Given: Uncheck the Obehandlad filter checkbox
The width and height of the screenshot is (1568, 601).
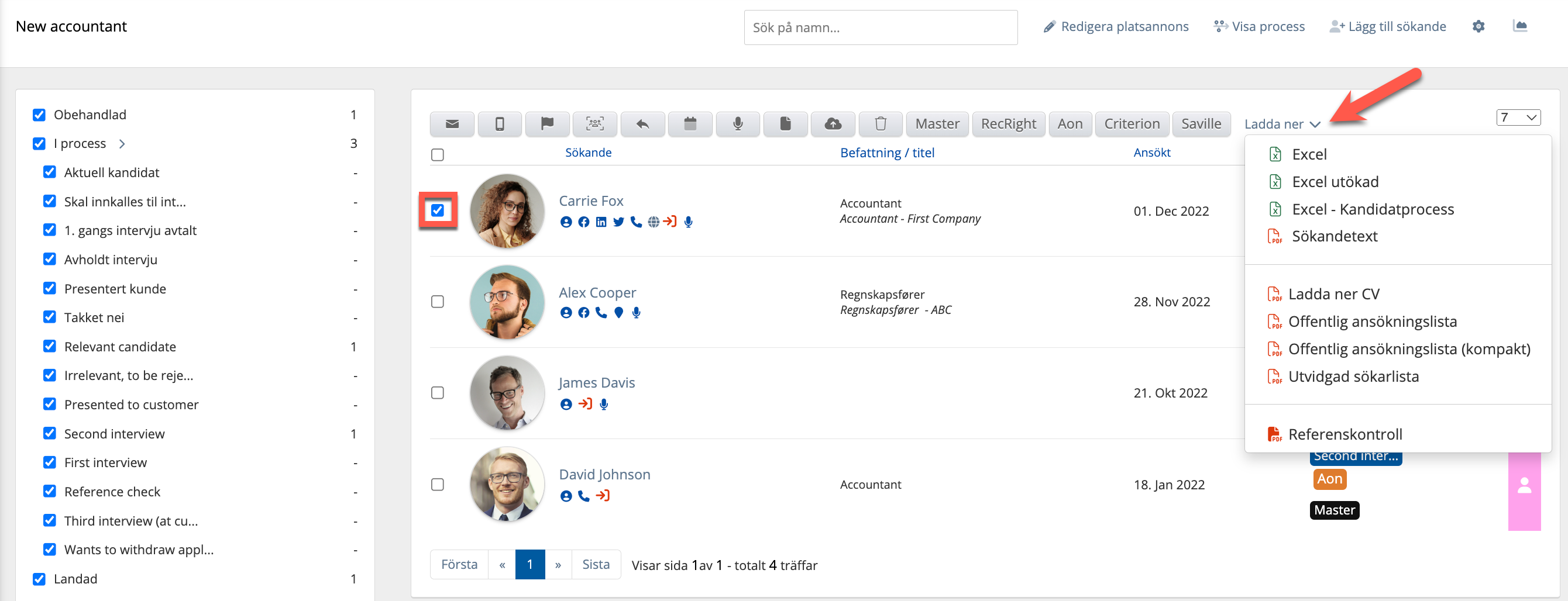Looking at the screenshot, I should point(39,115).
